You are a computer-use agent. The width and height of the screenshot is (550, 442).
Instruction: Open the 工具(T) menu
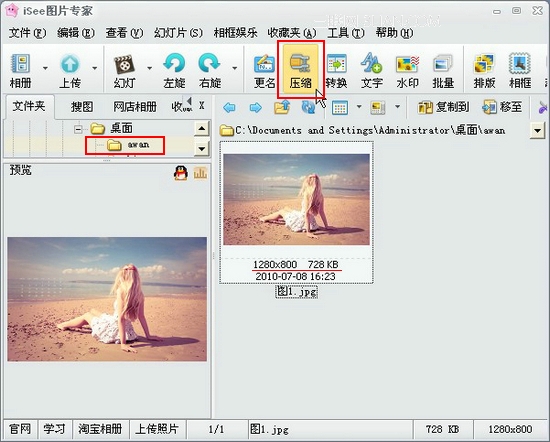pos(346,33)
